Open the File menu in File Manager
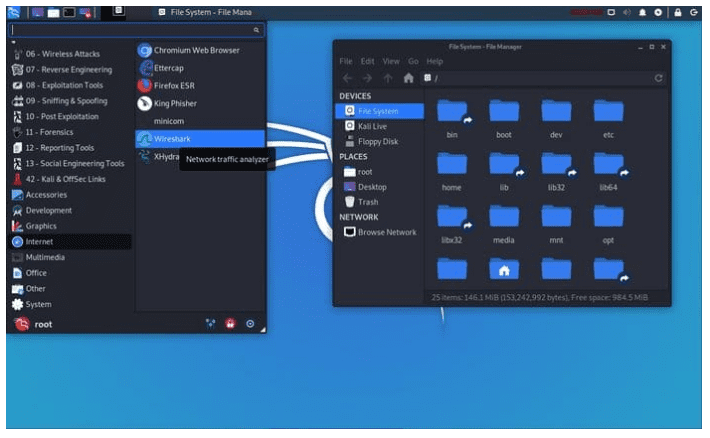 point(346,61)
